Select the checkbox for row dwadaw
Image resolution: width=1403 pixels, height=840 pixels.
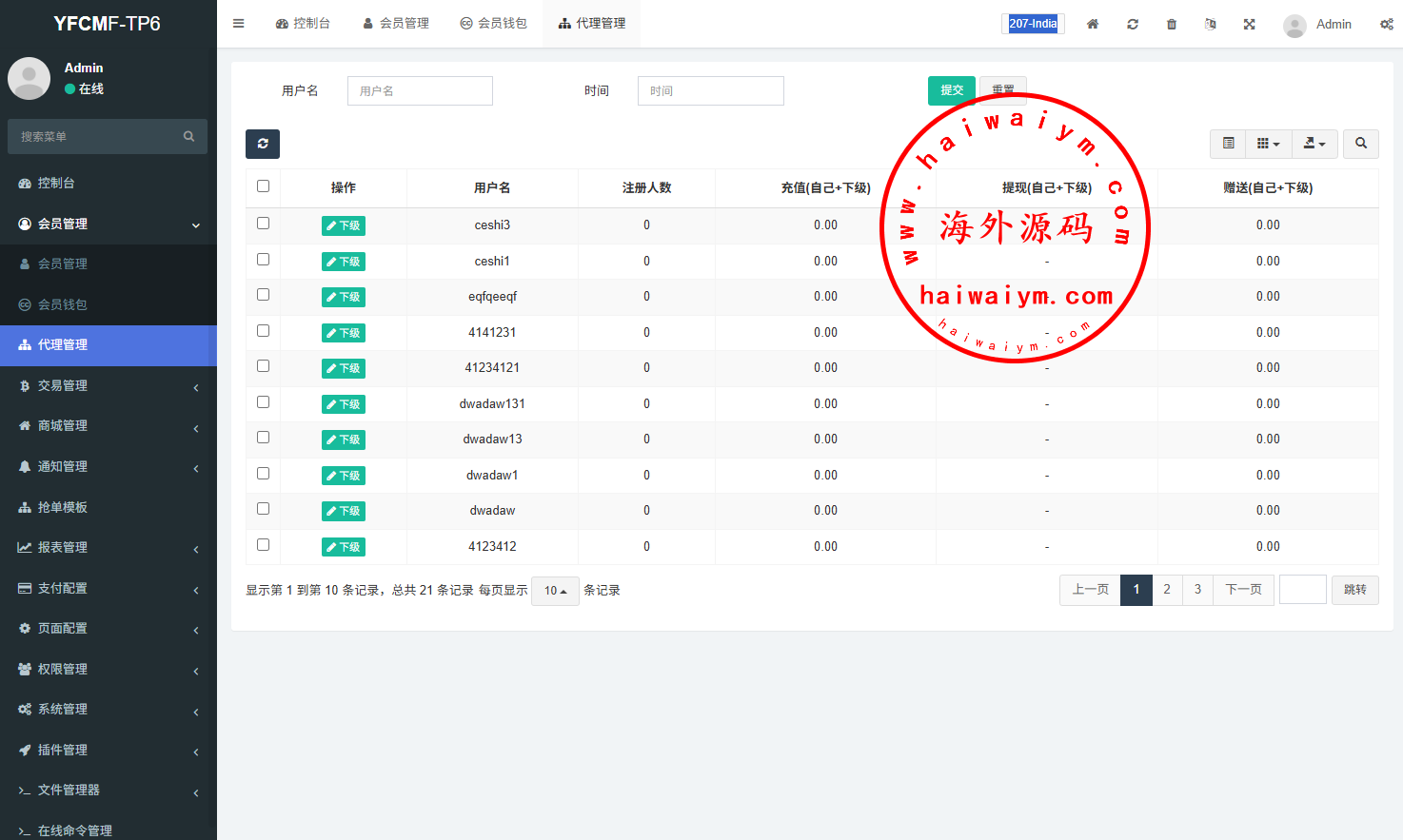point(264,509)
